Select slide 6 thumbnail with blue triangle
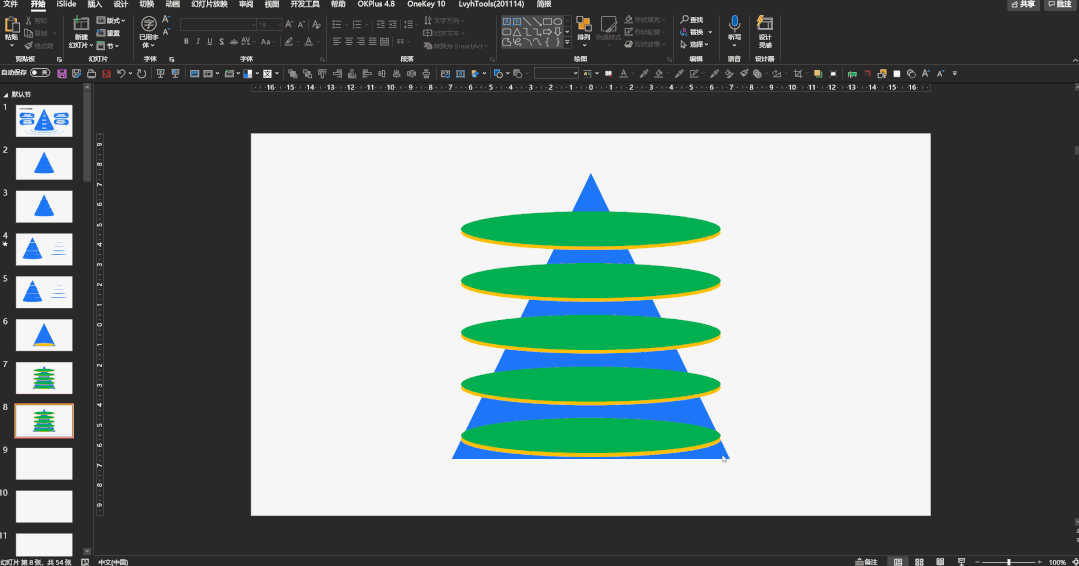Image resolution: width=1079 pixels, height=566 pixels. click(44, 335)
